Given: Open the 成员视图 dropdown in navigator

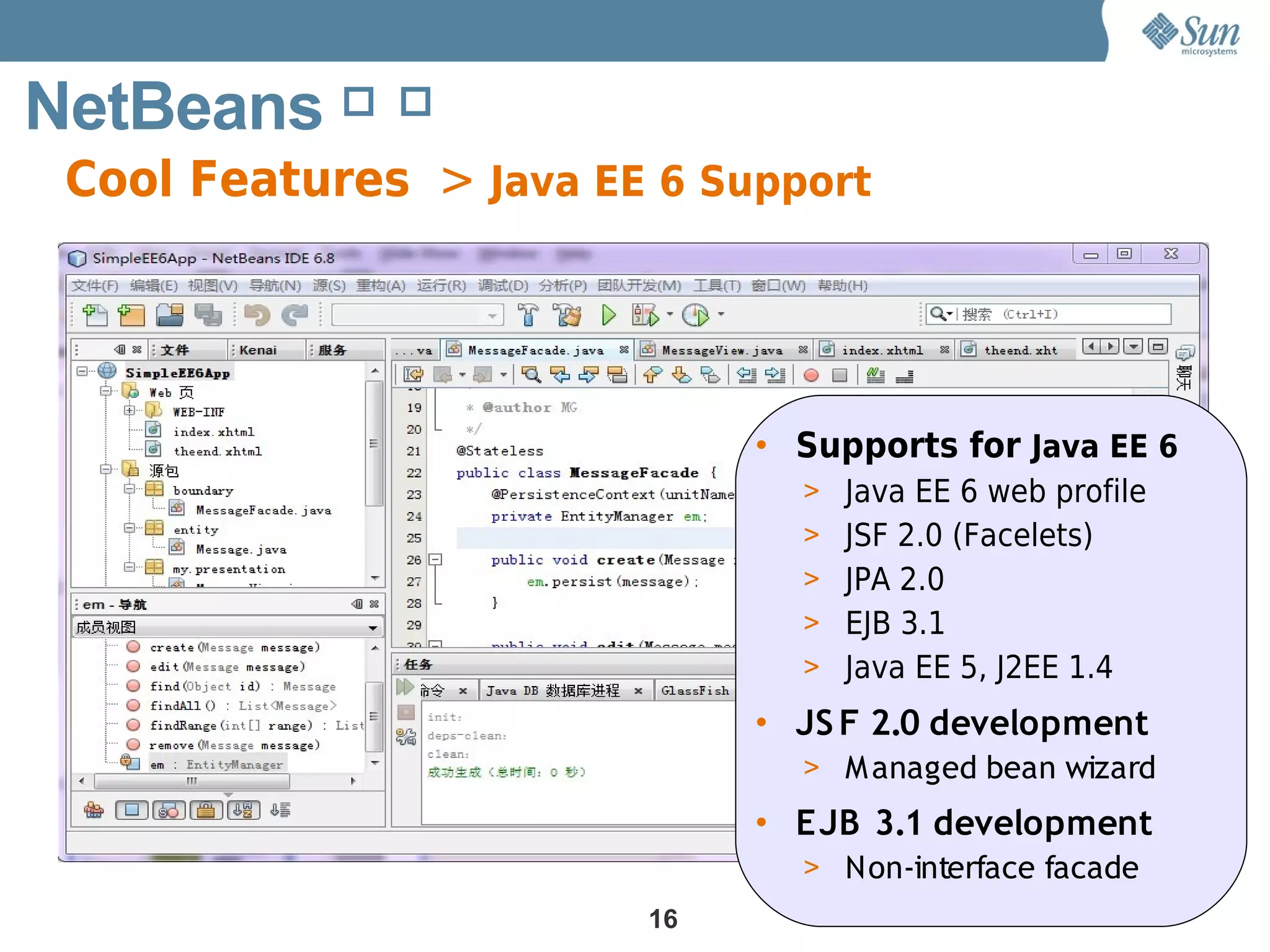Looking at the screenshot, I should click(x=372, y=628).
